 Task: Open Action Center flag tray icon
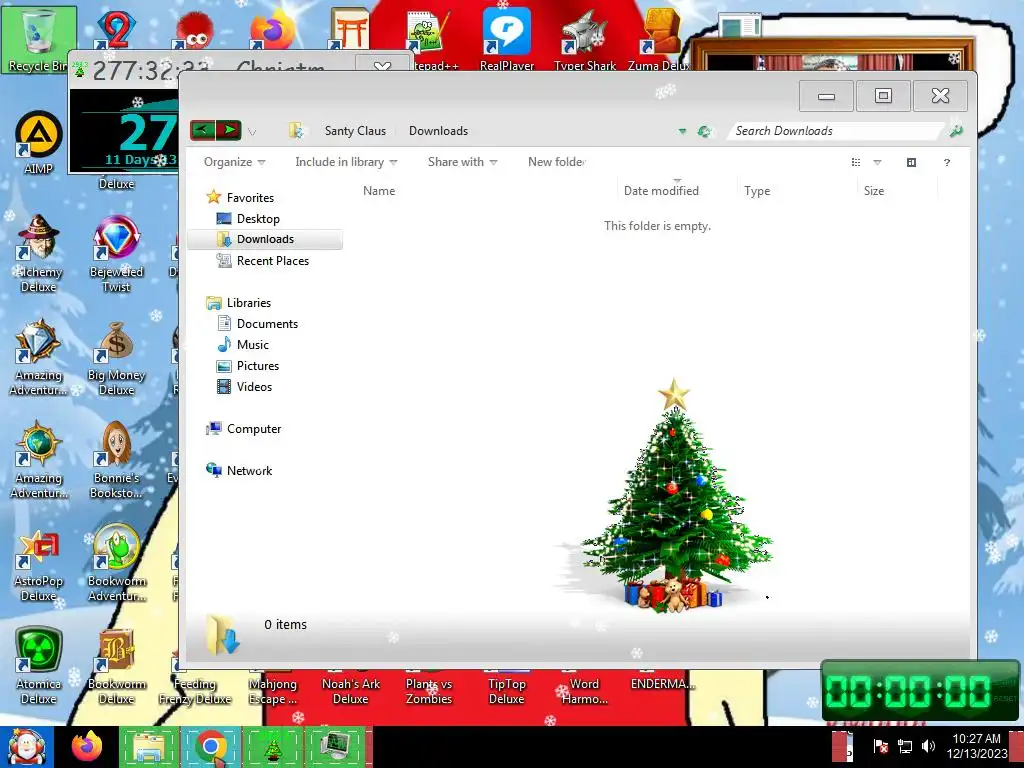click(880, 746)
